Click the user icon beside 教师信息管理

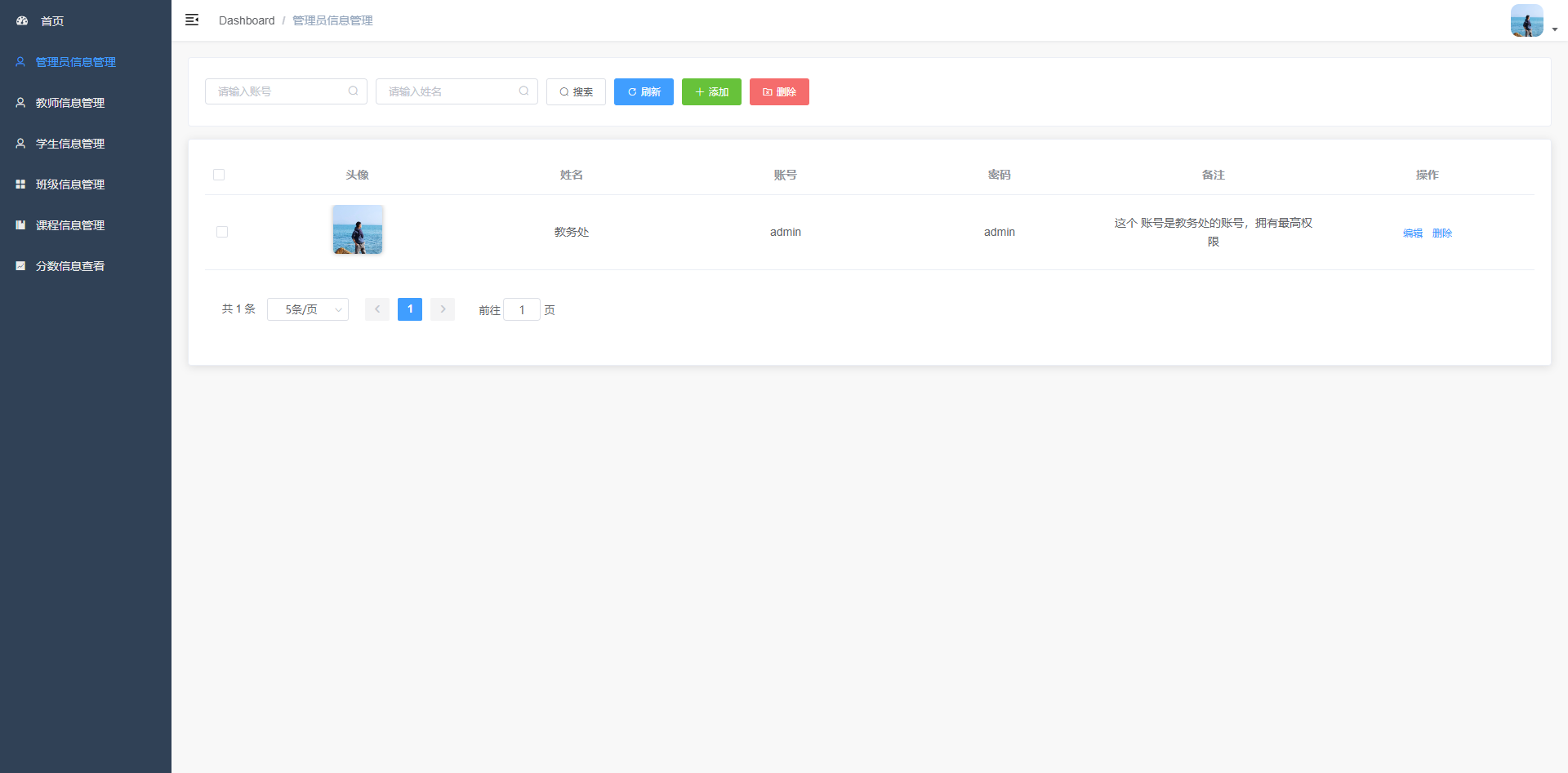[x=20, y=103]
